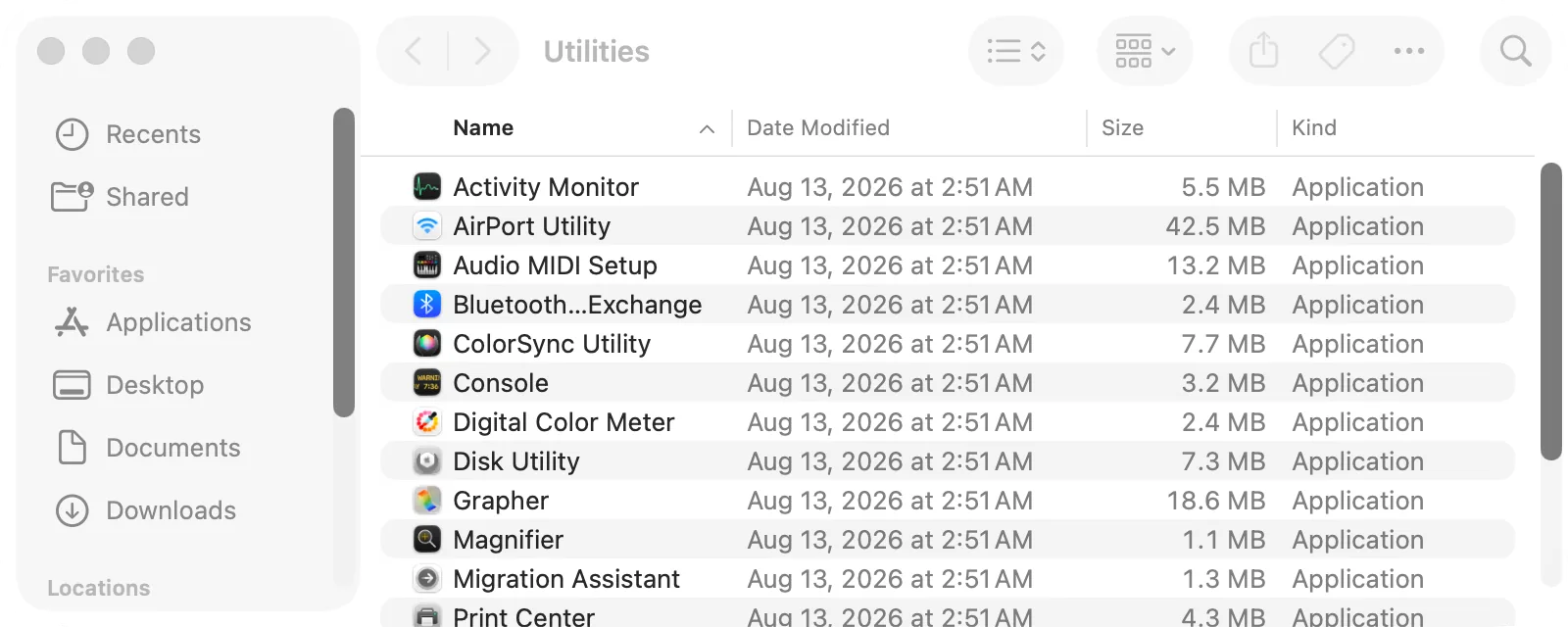Screen dimensions: 1568x627
Task: Click the Shared folder icon in sidebar
Action: (x=72, y=197)
